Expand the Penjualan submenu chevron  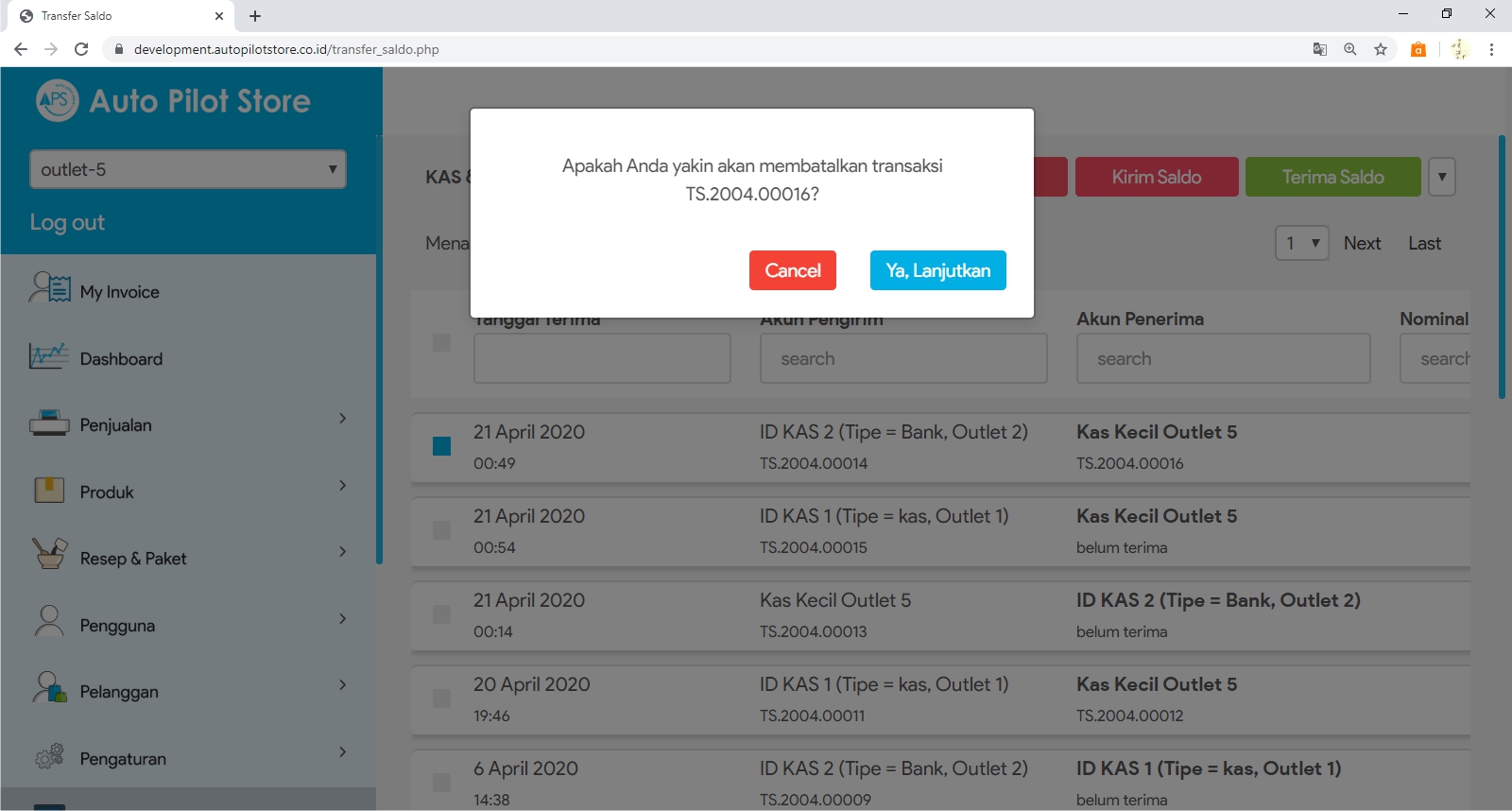click(x=342, y=418)
